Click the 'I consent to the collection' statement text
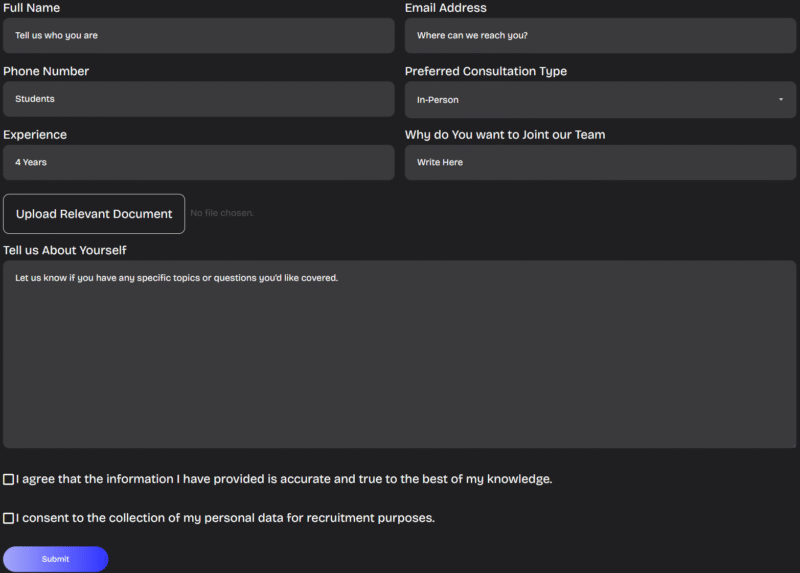This screenshot has width=800, height=573. coord(225,518)
